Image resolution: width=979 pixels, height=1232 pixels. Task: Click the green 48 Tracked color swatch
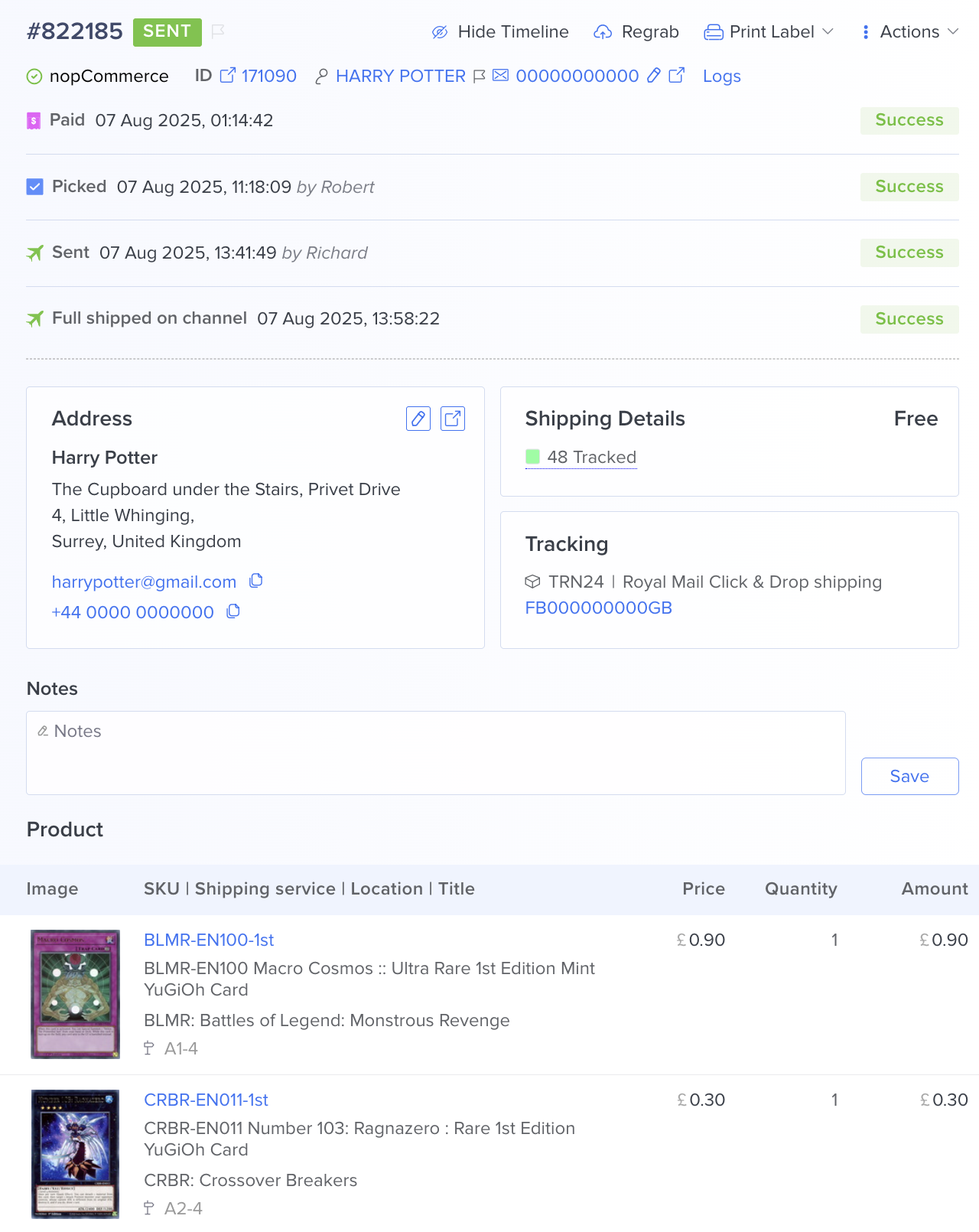coord(533,457)
